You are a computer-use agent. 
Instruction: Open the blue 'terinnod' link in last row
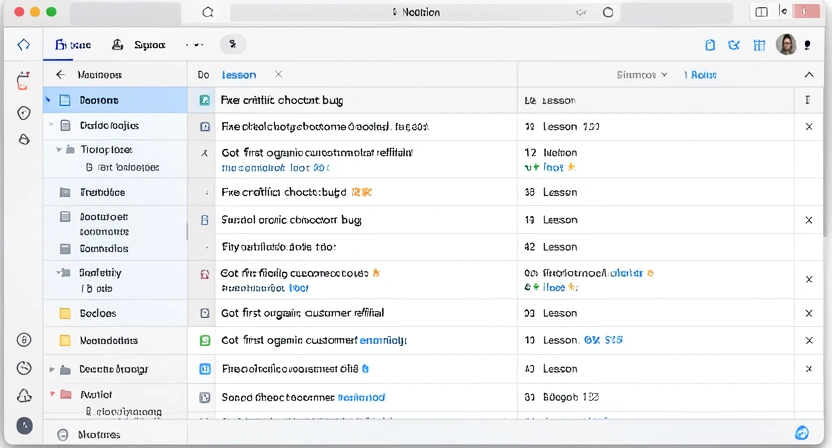361,397
